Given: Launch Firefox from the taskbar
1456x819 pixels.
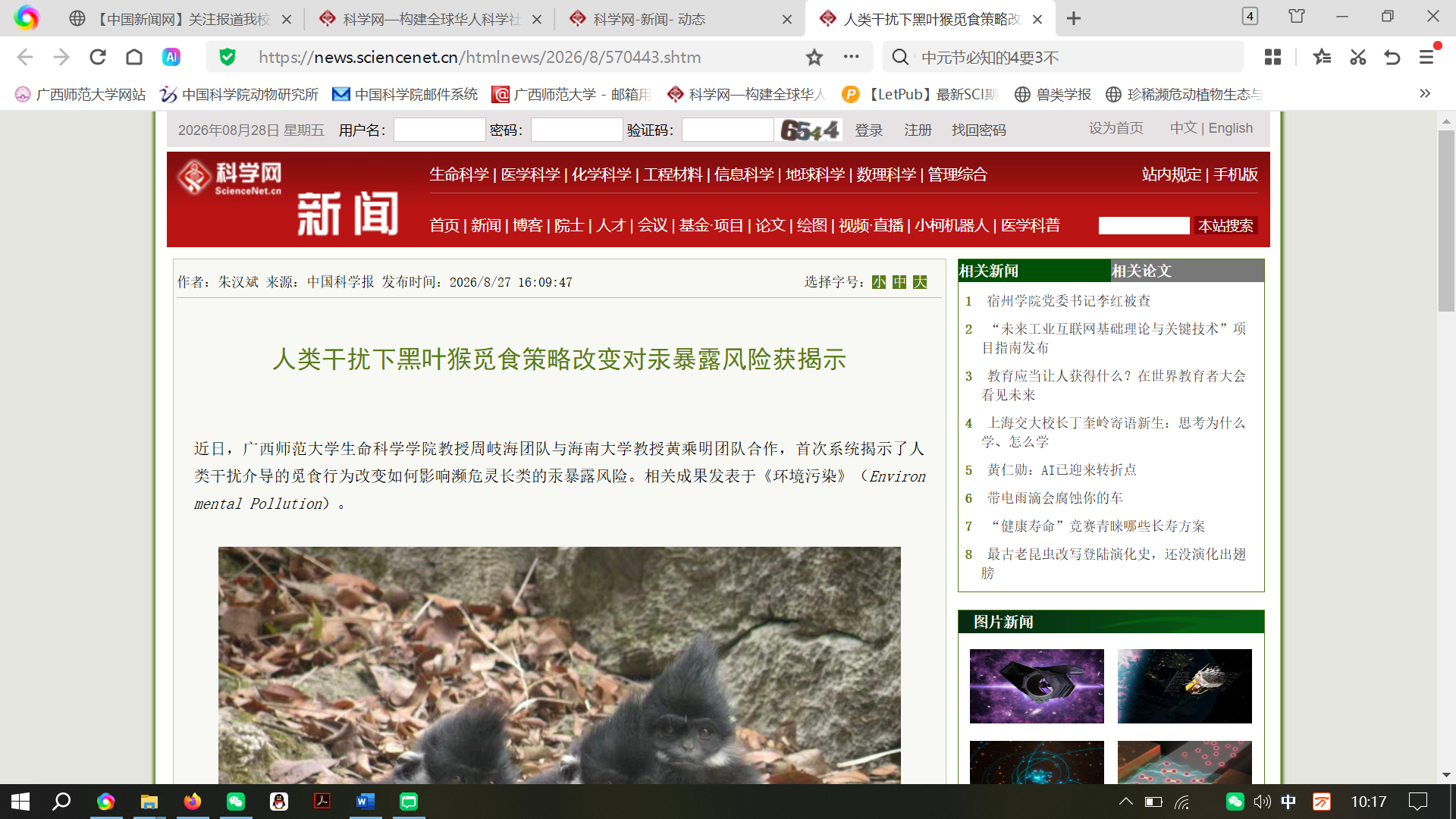Looking at the screenshot, I should click(193, 802).
